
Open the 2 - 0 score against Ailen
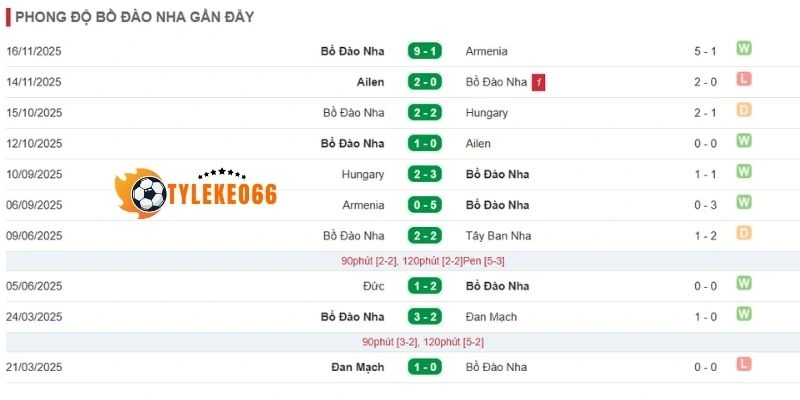point(426,82)
